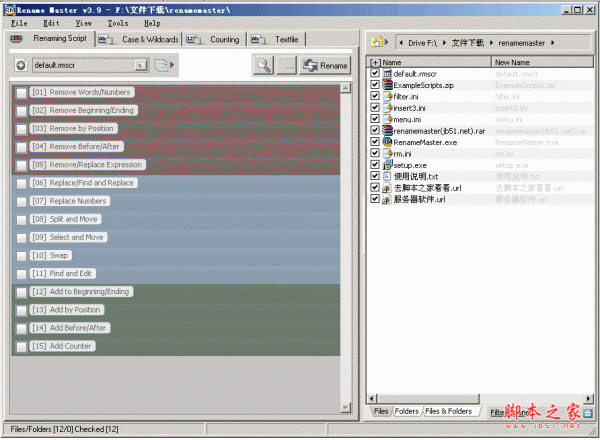Click the renamemaster(jb51.net).rar archive icon
The height and width of the screenshot is (440, 600).
(x=388, y=130)
